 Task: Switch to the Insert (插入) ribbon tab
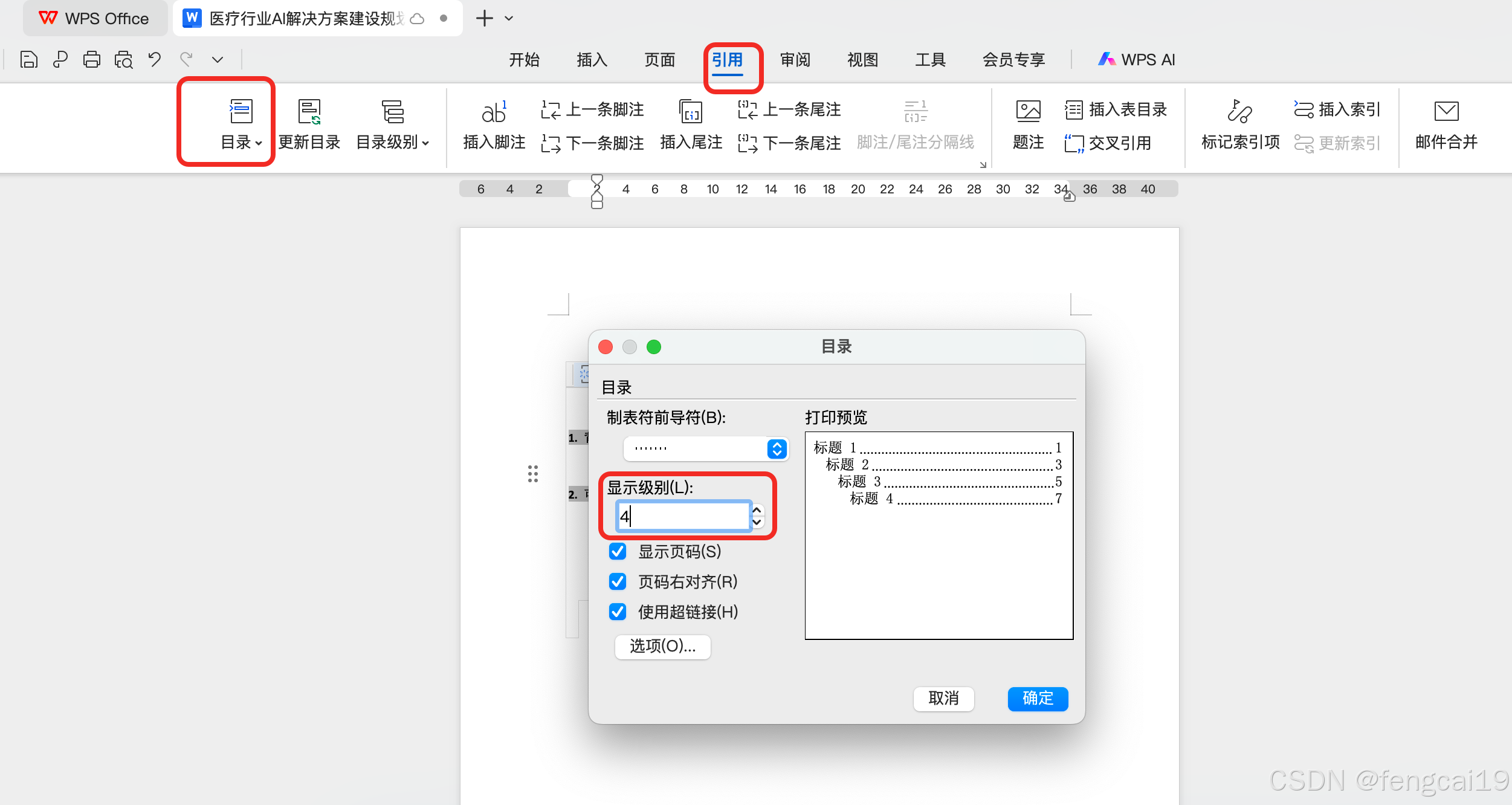tap(592, 59)
